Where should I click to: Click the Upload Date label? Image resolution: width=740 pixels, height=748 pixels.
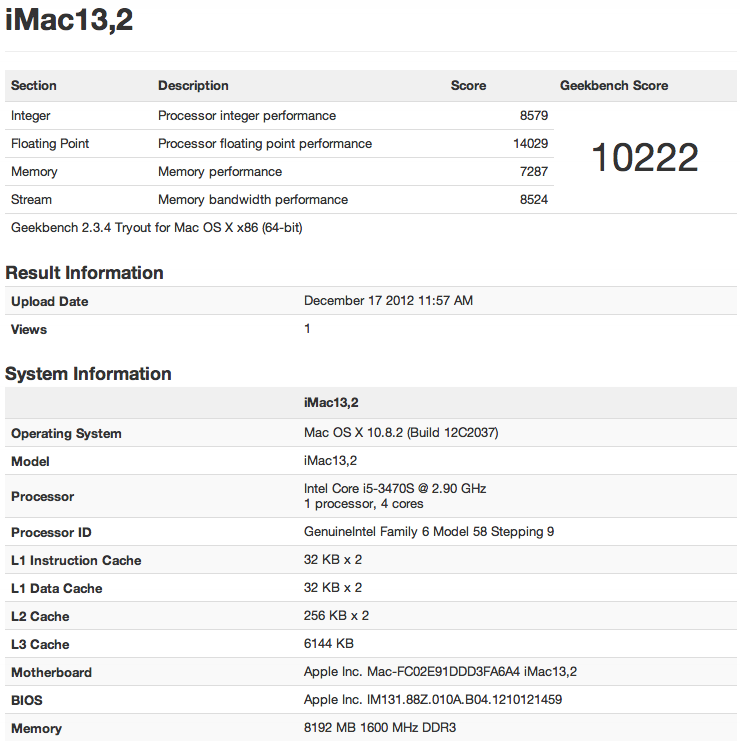[50, 301]
